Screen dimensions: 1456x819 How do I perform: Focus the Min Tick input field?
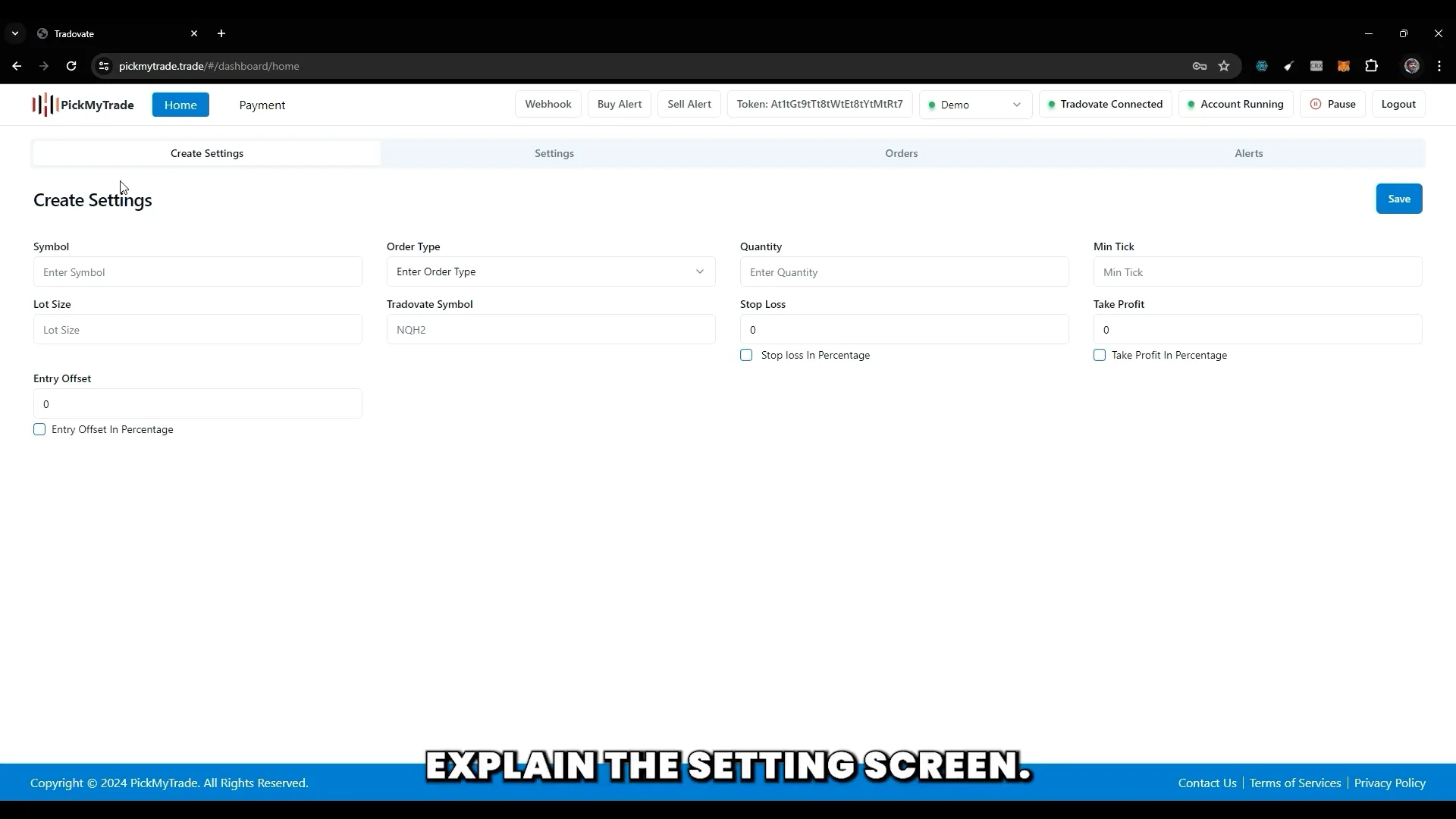click(x=1258, y=271)
